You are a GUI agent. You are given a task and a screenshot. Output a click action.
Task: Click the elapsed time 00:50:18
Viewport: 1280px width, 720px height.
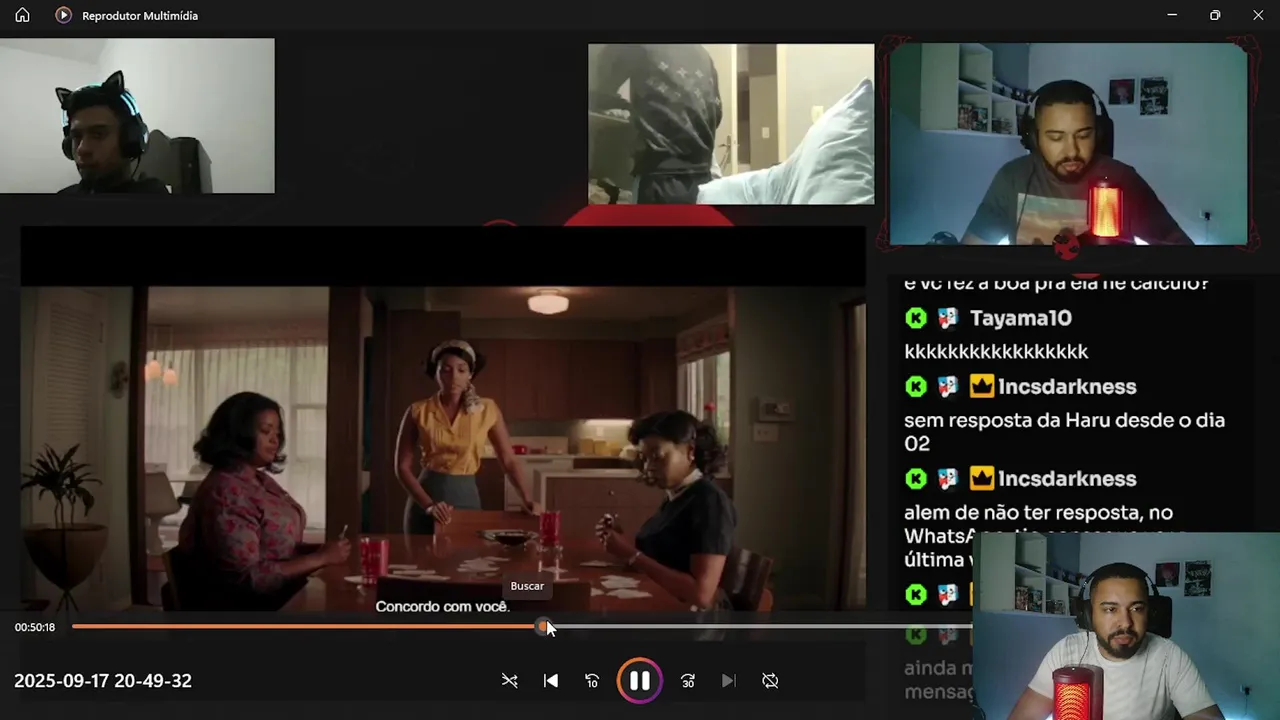pos(35,627)
